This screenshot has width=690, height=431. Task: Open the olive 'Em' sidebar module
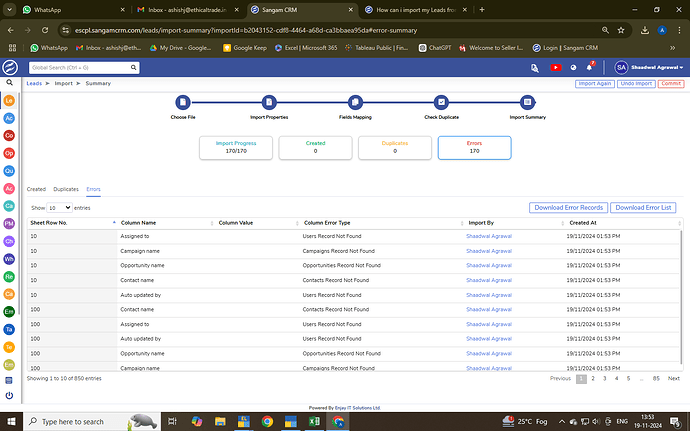tap(9, 365)
